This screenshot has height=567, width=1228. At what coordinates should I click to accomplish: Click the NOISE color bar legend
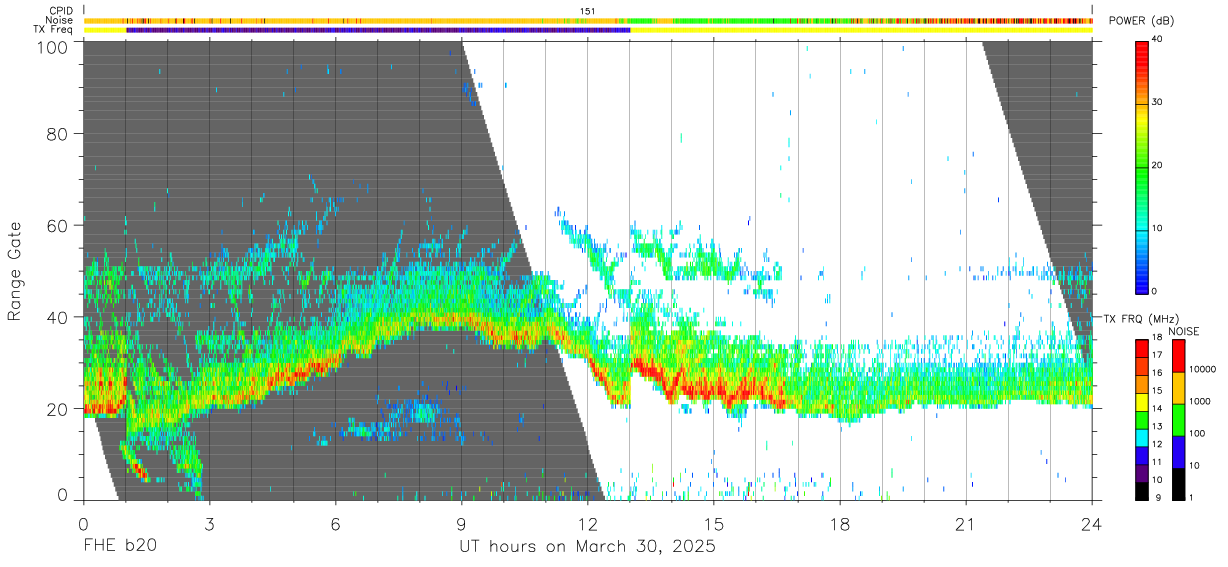(1177, 419)
